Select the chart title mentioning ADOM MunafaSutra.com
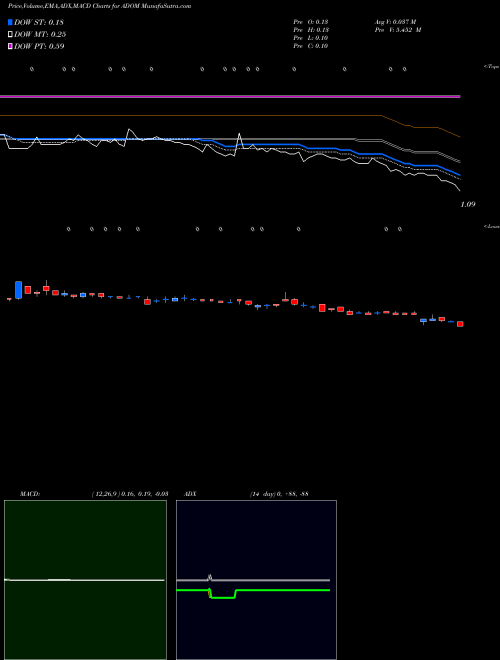Image resolution: width=500 pixels, height=660 pixels. [99, 6]
